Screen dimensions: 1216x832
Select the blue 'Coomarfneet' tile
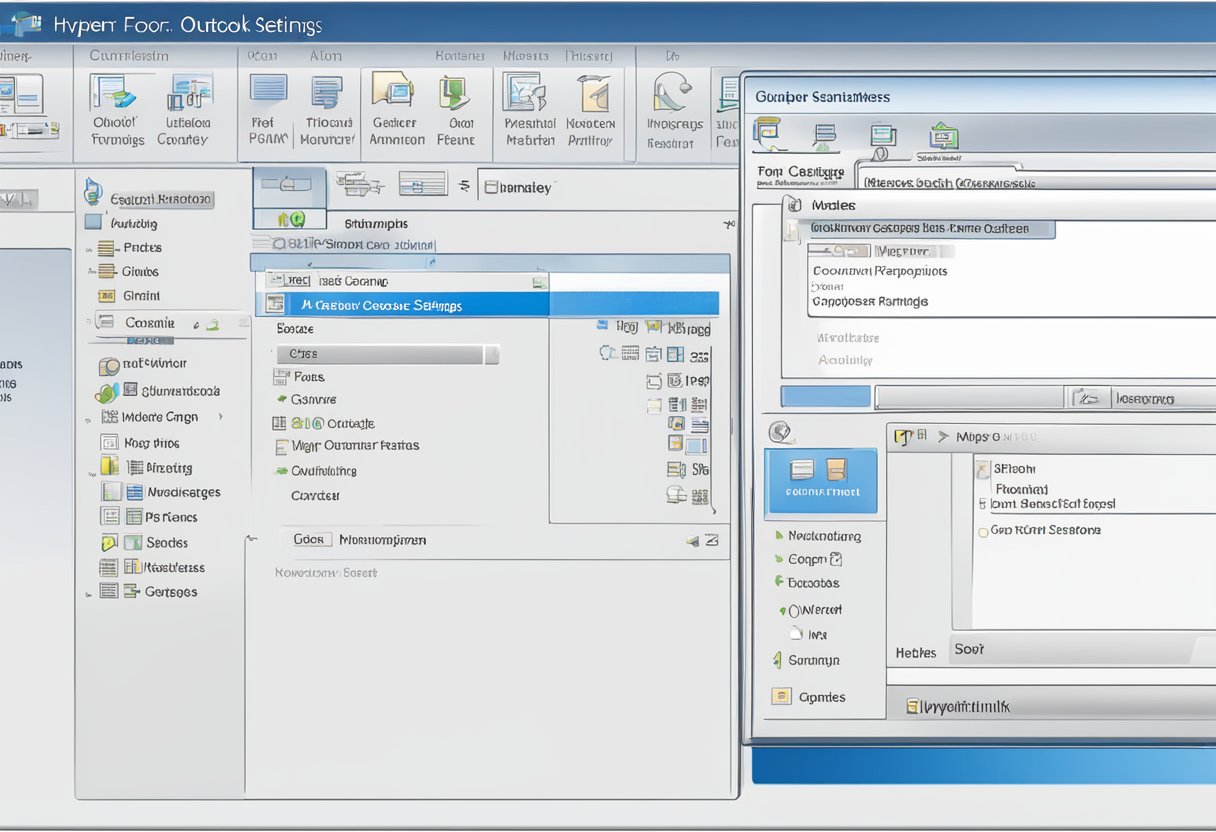pos(821,481)
